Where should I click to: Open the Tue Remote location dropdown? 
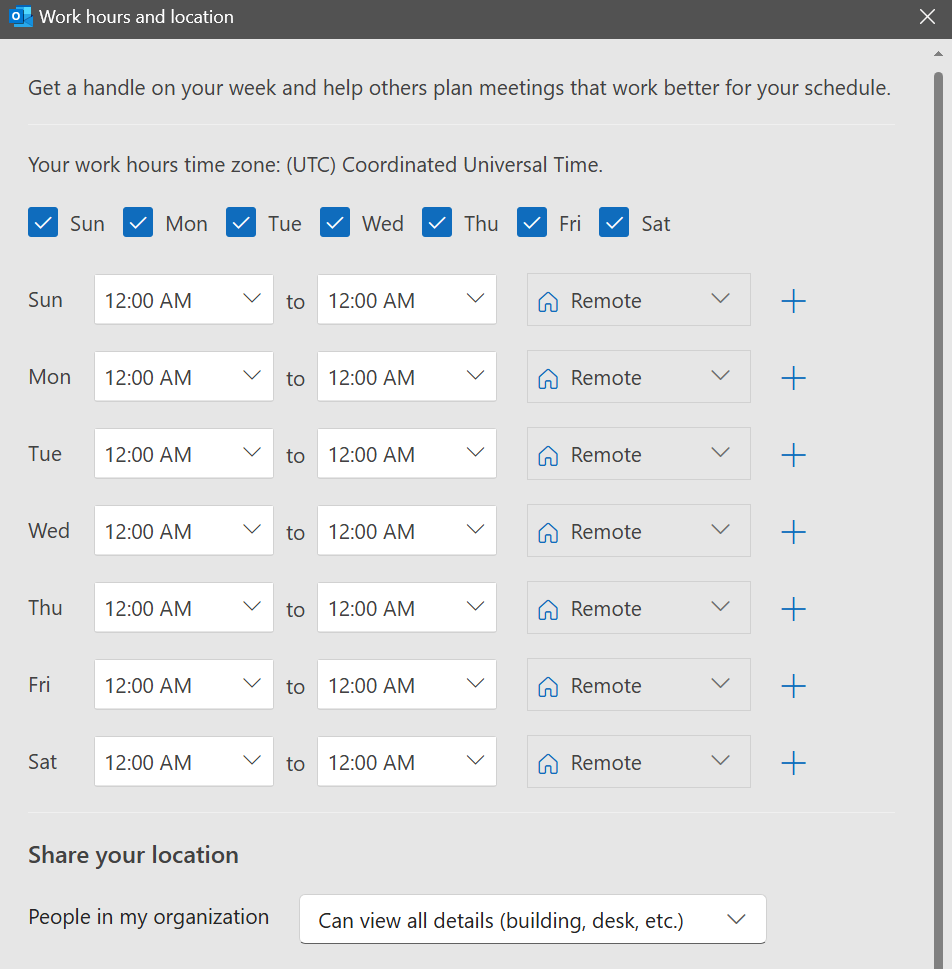639,454
